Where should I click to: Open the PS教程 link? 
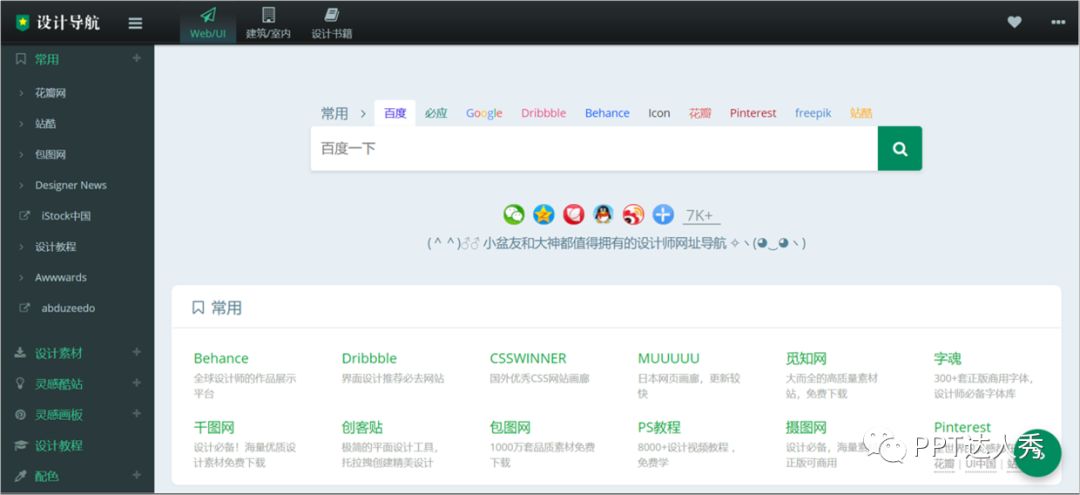coord(659,428)
